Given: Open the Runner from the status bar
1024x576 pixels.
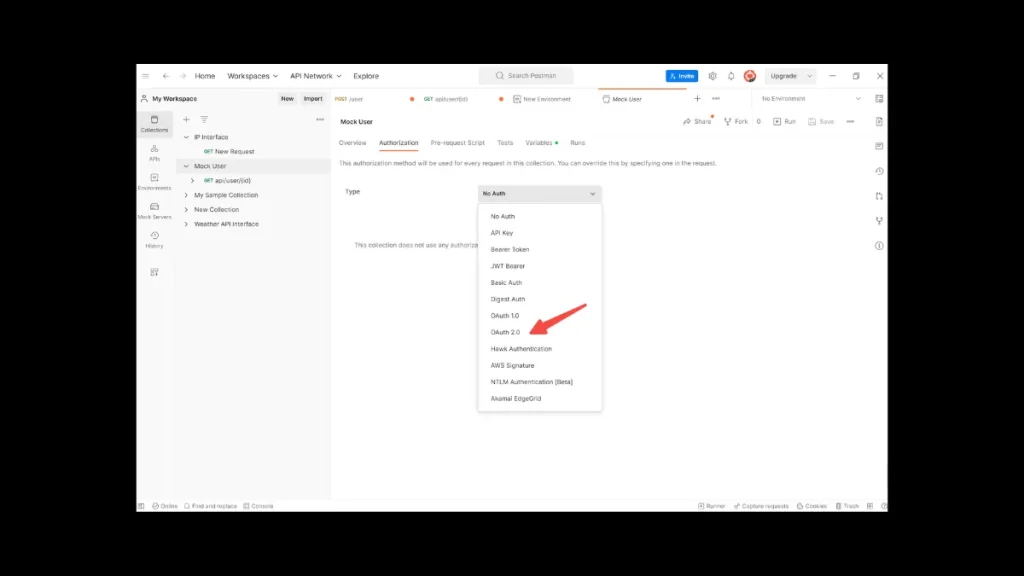Looking at the screenshot, I should [x=711, y=505].
